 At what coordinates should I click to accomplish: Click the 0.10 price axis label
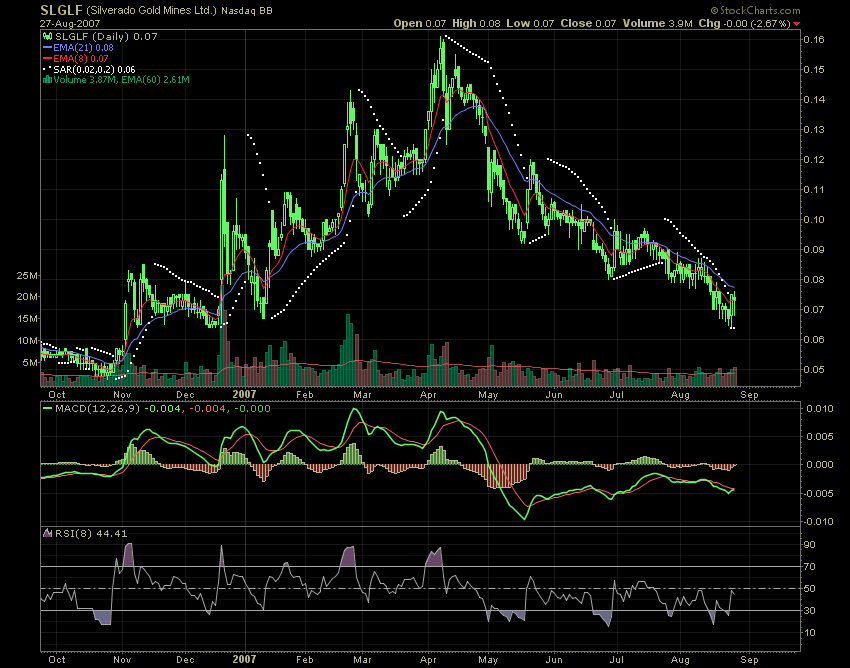(x=814, y=220)
